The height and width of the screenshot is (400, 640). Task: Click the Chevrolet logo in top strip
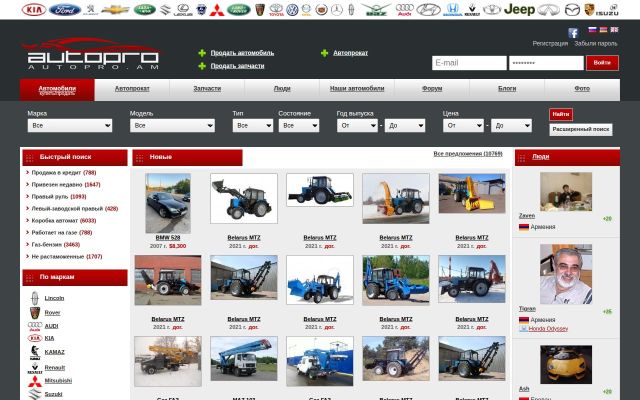(x=116, y=9)
